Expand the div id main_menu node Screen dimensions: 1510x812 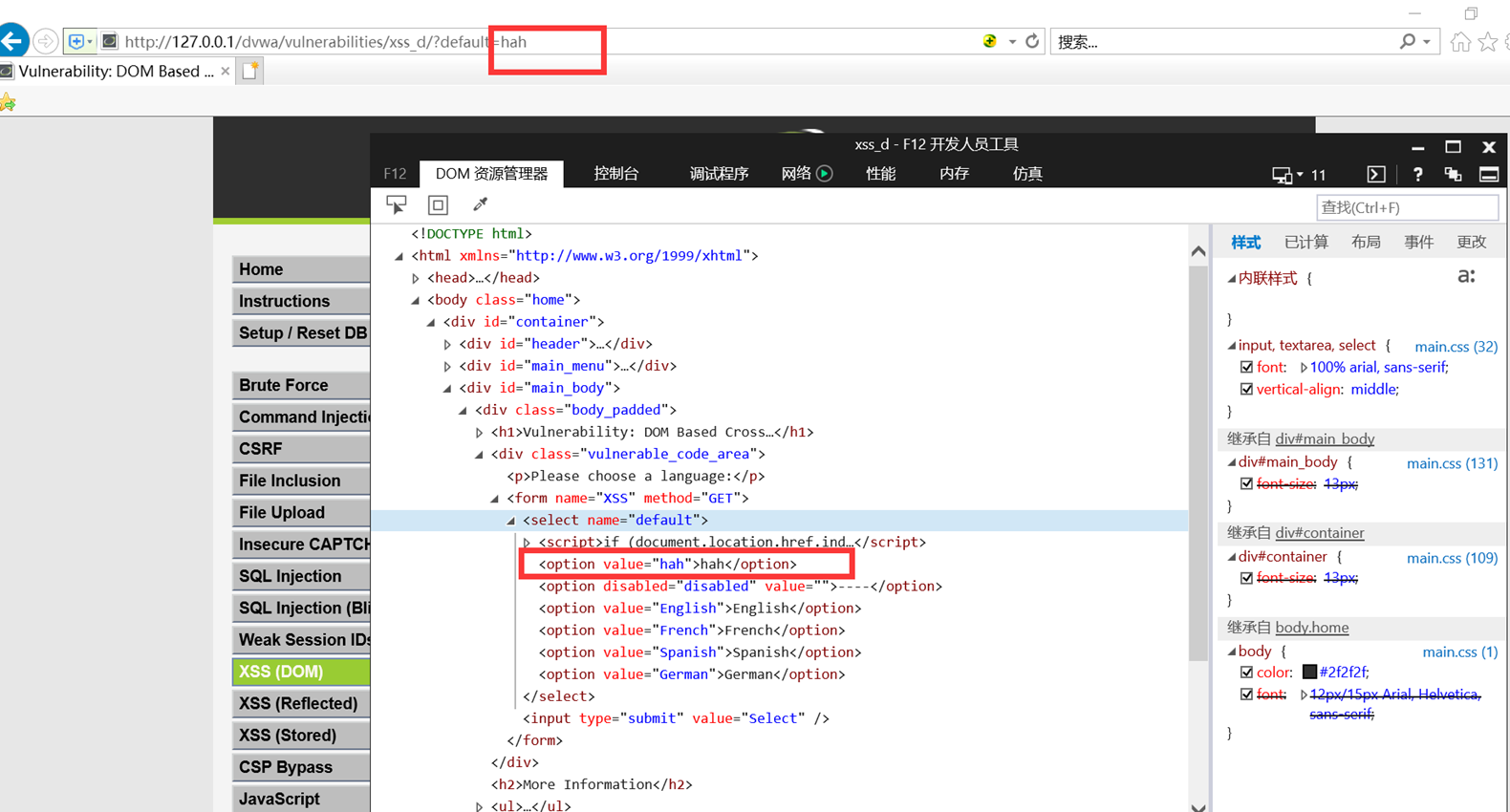coord(447,366)
